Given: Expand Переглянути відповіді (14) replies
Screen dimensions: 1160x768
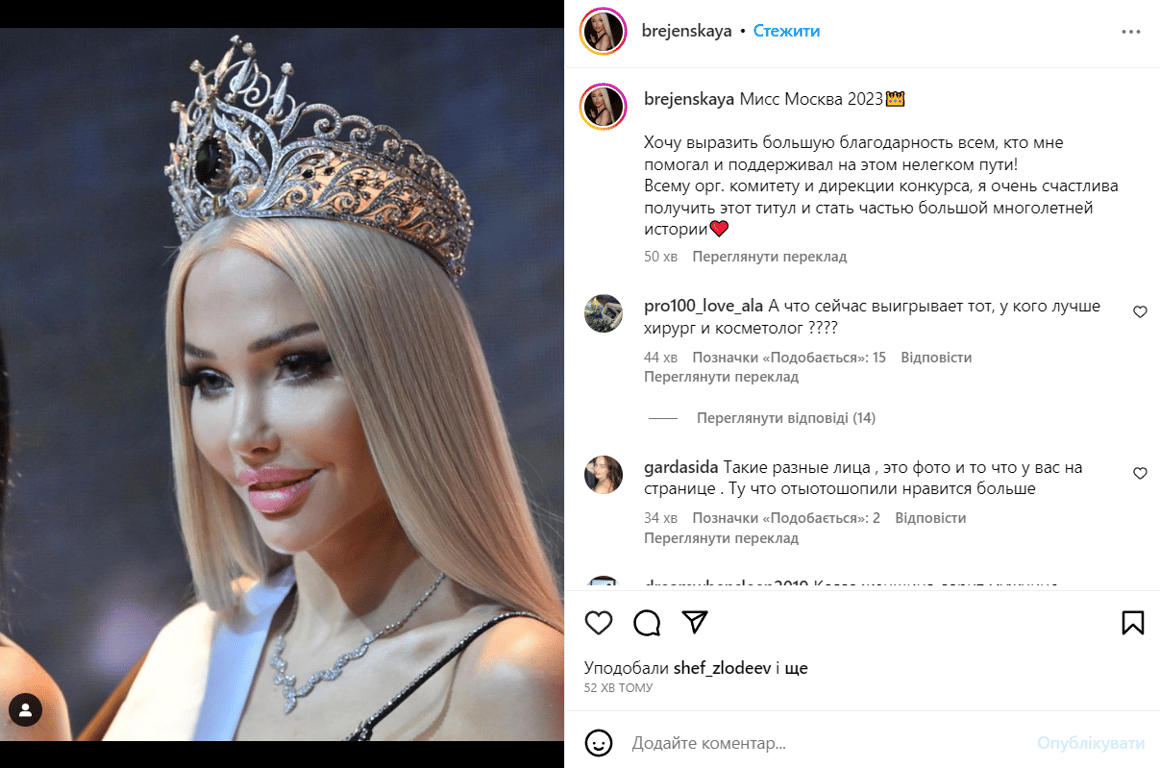Looking at the screenshot, I should [x=786, y=418].
